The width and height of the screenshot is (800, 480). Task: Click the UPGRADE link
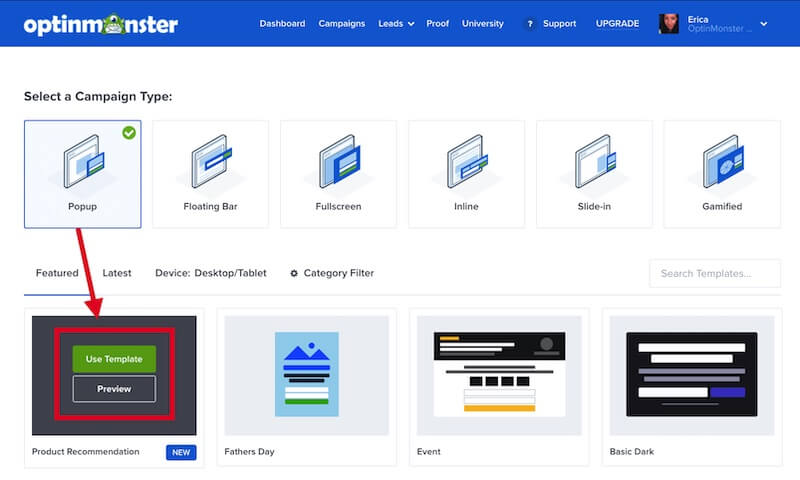click(x=617, y=24)
